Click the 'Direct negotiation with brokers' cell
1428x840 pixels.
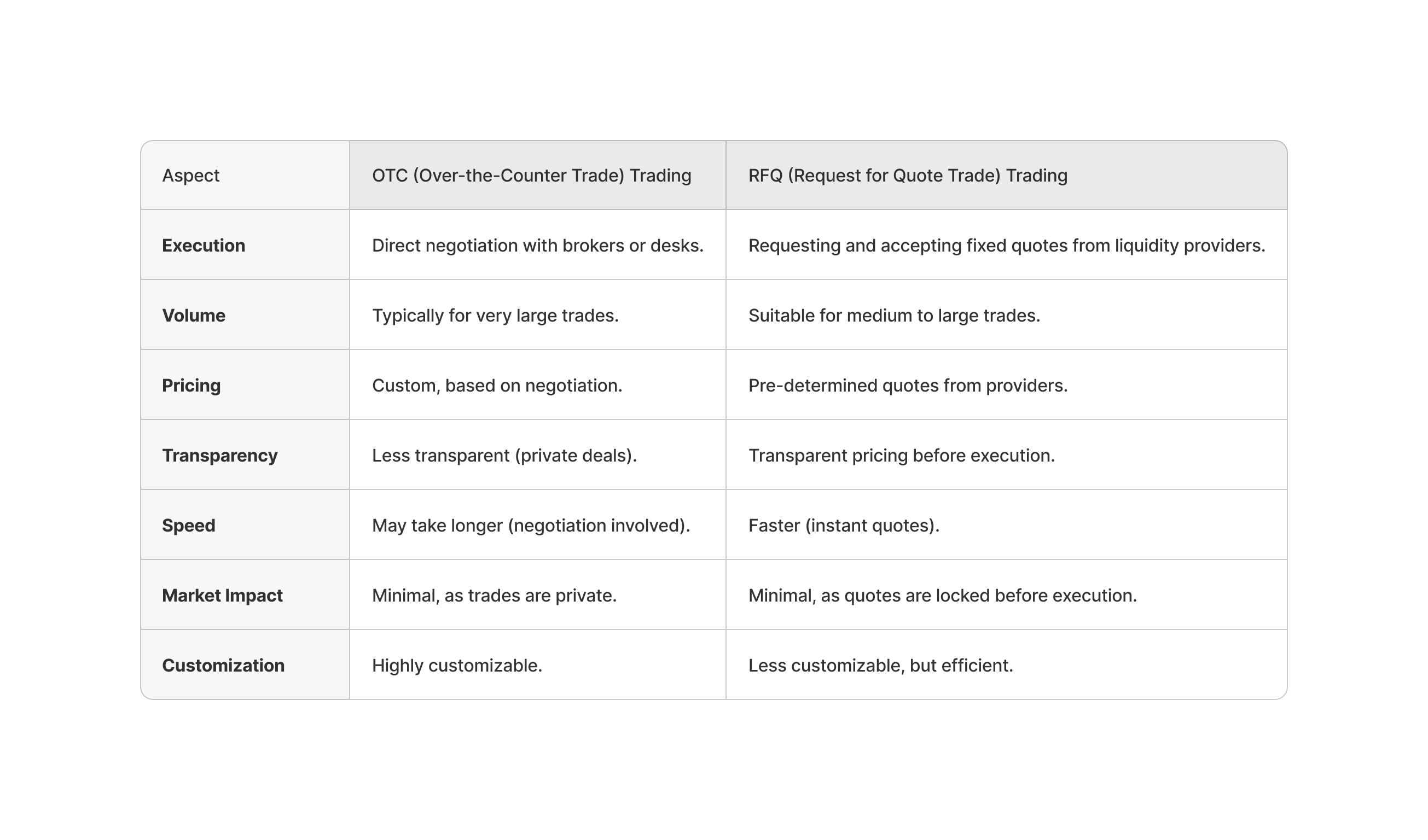point(537,245)
